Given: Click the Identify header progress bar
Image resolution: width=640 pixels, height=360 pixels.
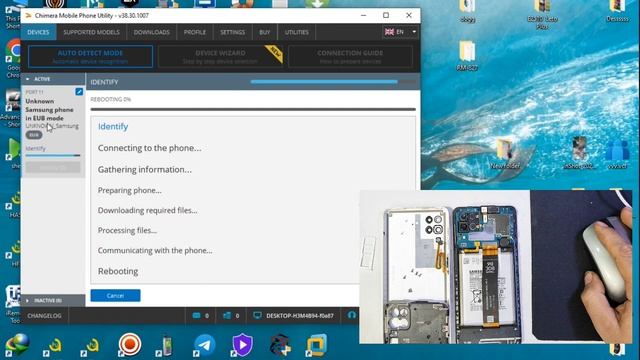Looking at the screenshot, I should click(x=333, y=82).
